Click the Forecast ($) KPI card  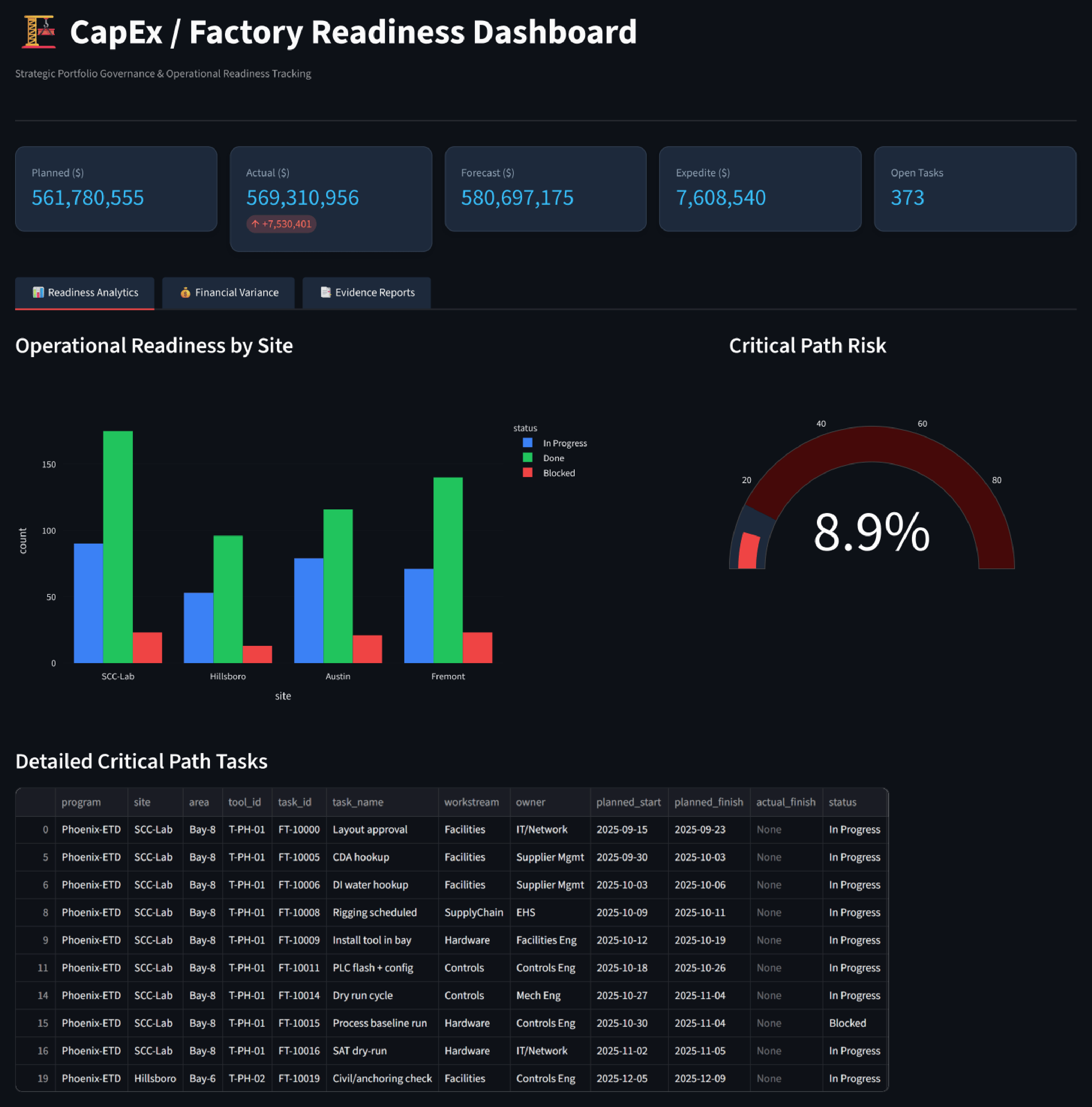click(545, 189)
